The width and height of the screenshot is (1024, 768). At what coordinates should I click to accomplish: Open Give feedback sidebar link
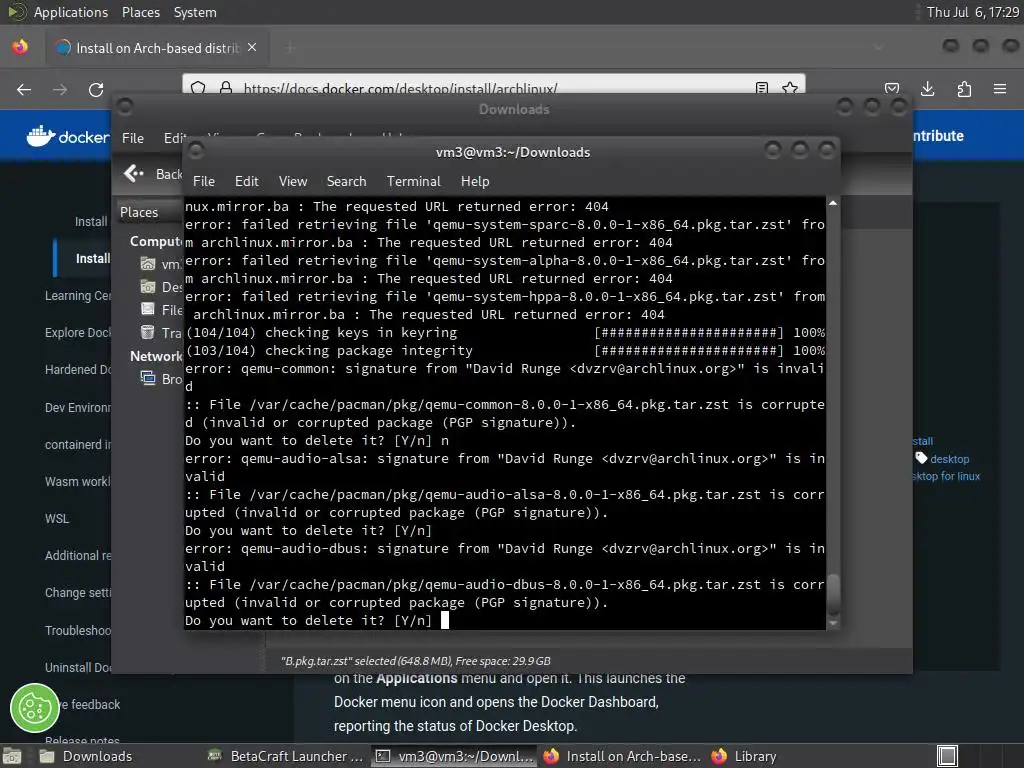pyautogui.click(x=90, y=705)
